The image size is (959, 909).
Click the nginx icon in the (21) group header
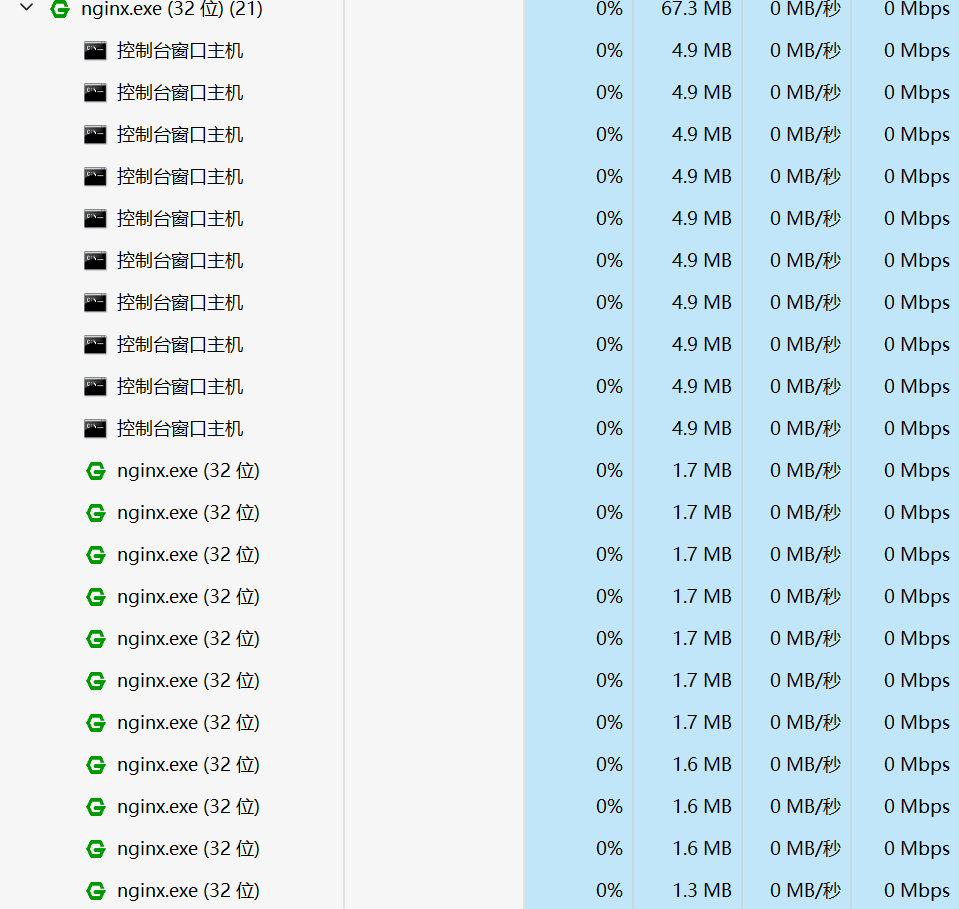(x=60, y=9)
